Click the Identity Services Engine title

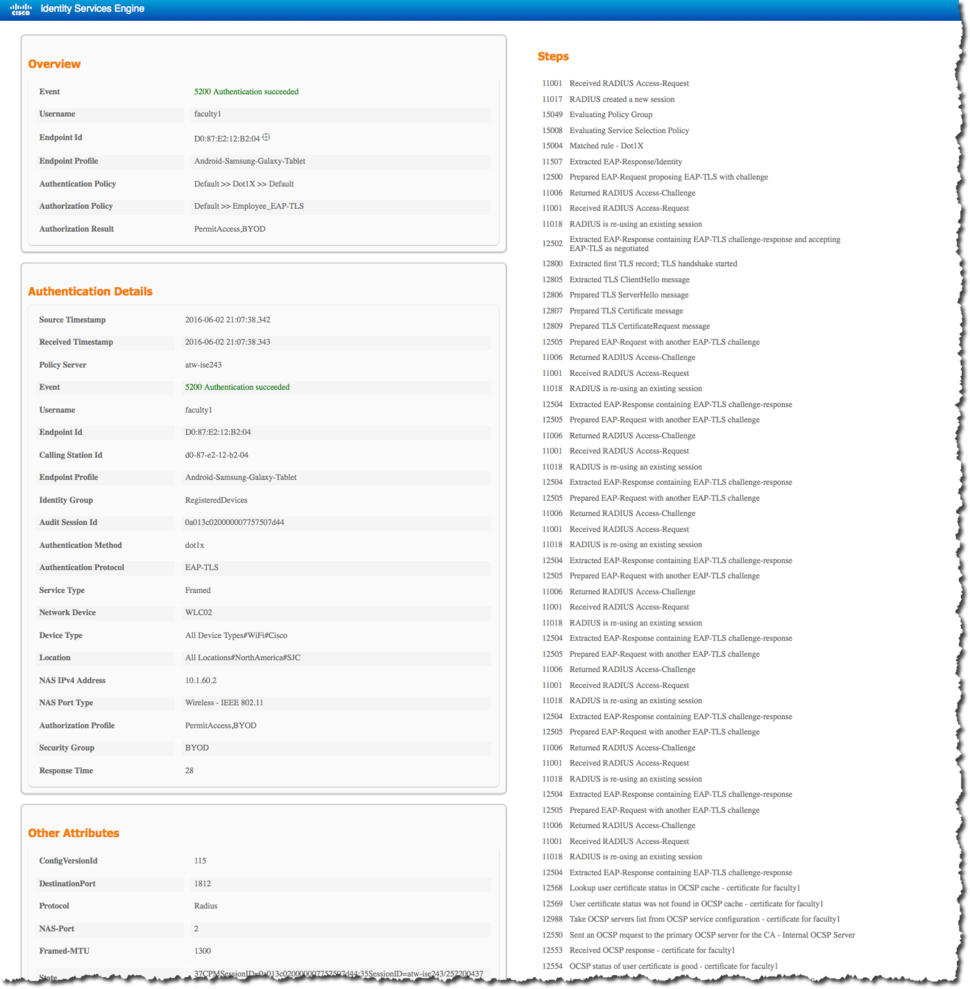92,9
